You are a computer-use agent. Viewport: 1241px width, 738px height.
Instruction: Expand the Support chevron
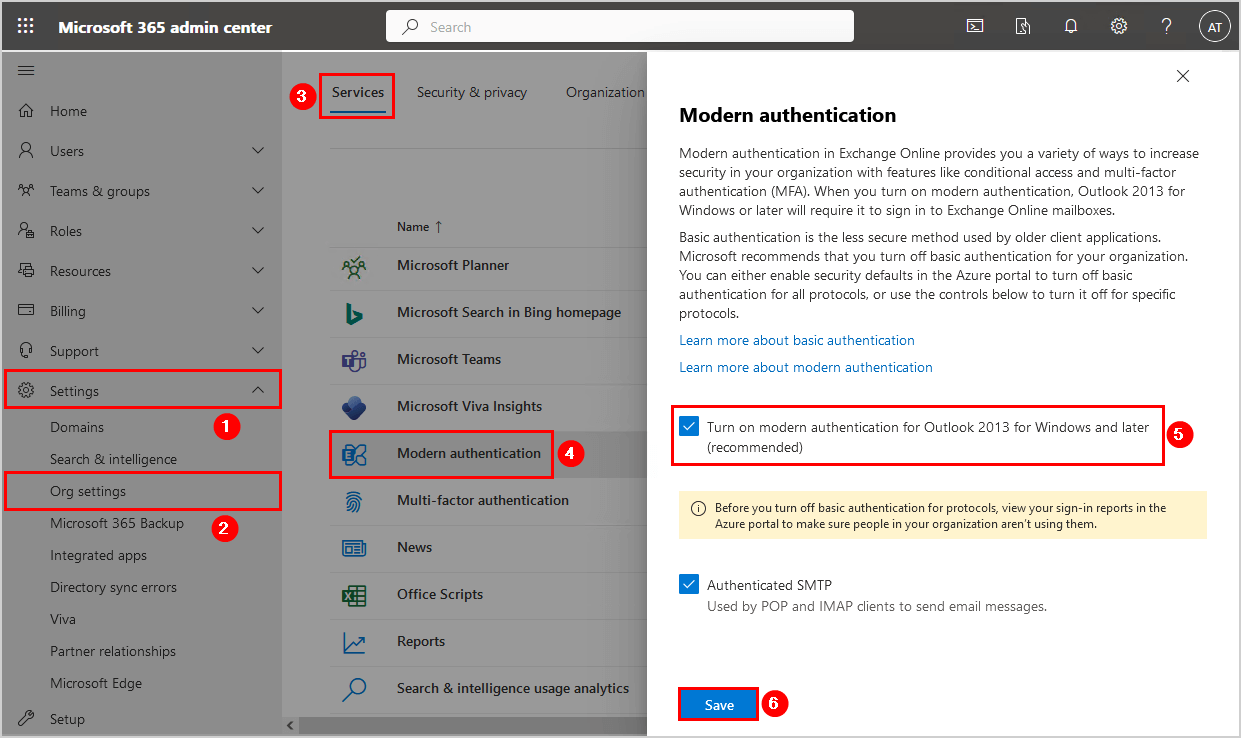(x=258, y=351)
